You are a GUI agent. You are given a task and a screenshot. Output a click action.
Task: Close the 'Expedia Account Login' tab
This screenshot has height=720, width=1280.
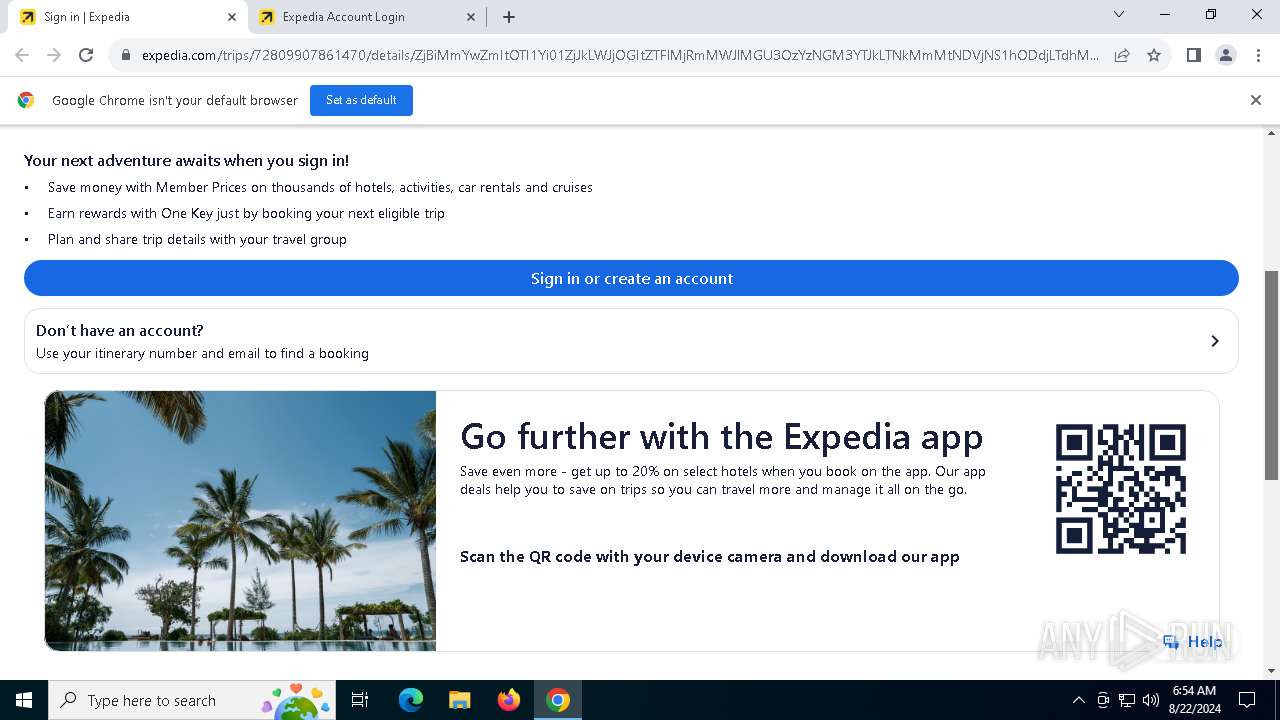pyautogui.click(x=471, y=17)
